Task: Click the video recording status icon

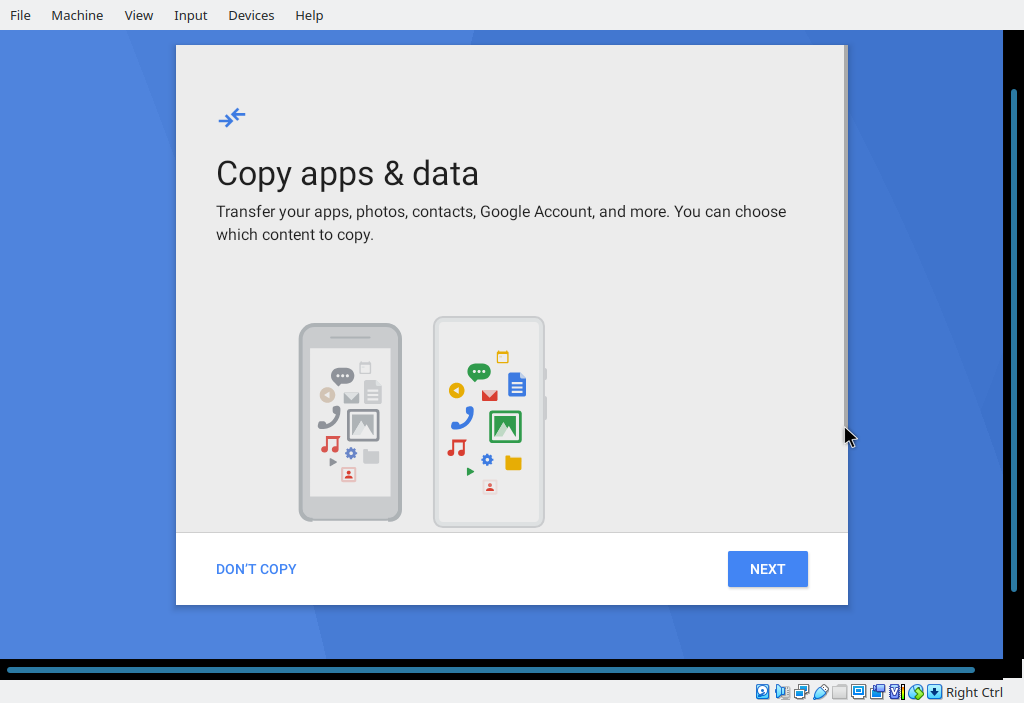Action: tap(878, 692)
